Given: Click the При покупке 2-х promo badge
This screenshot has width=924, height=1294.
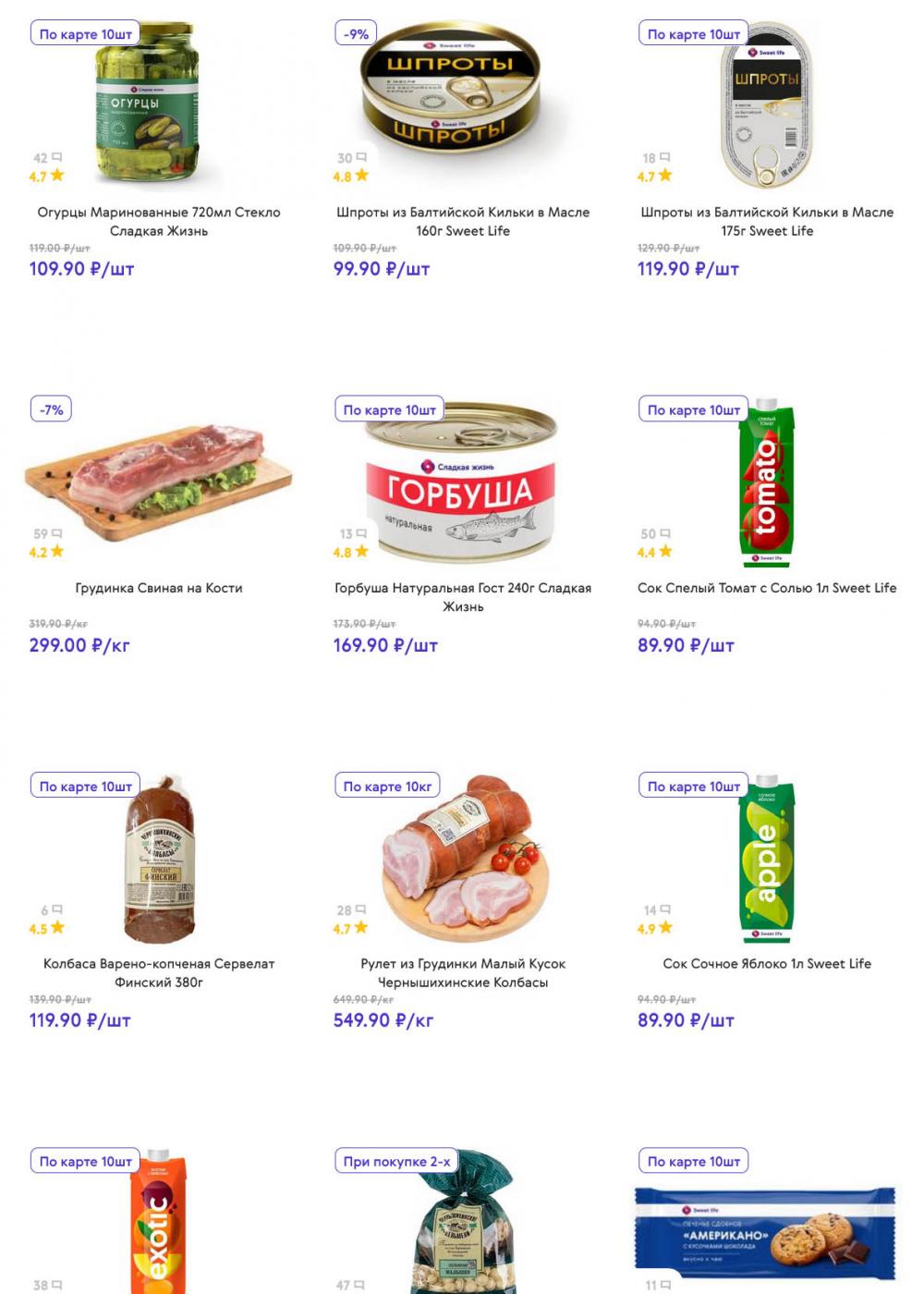Looking at the screenshot, I should [396, 1161].
